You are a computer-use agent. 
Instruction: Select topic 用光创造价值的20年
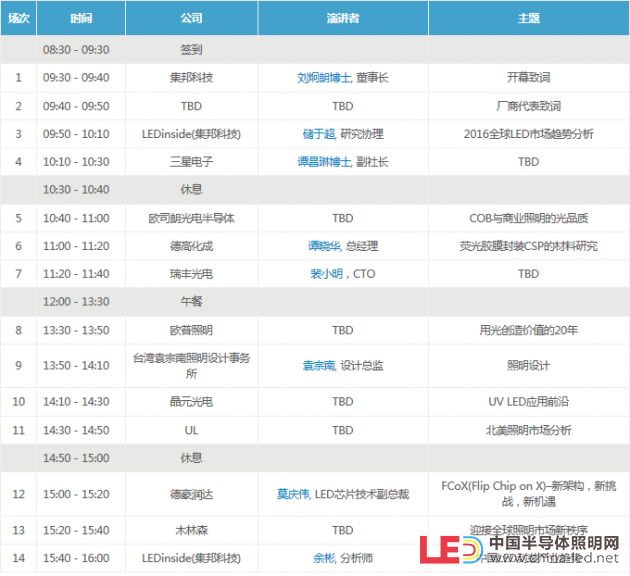click(529, 330)
